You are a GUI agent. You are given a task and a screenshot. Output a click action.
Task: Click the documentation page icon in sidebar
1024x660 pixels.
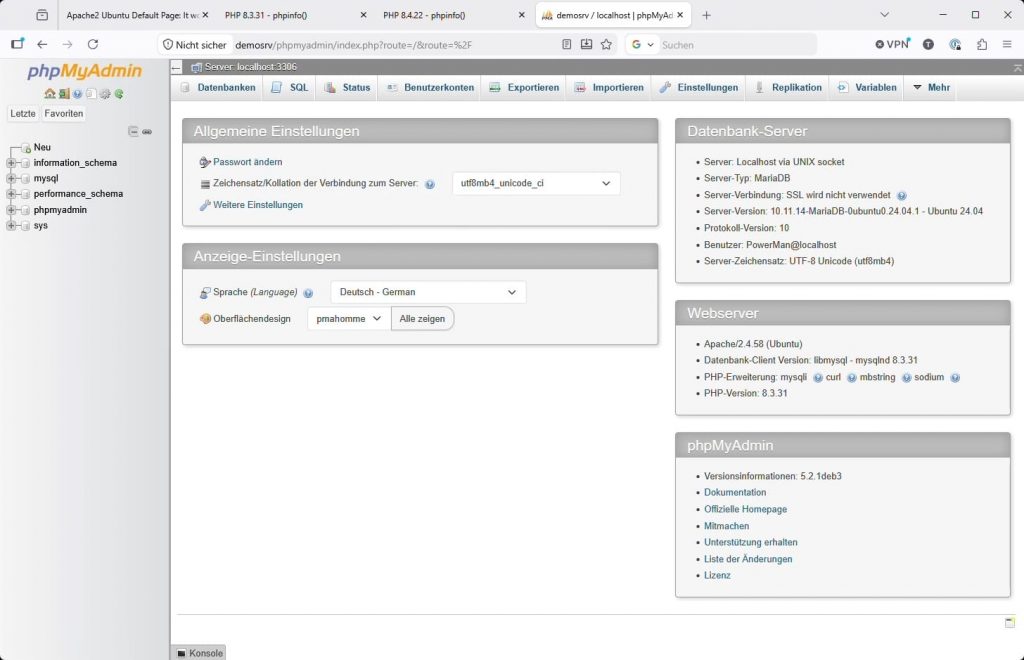(x=91, y=94)
